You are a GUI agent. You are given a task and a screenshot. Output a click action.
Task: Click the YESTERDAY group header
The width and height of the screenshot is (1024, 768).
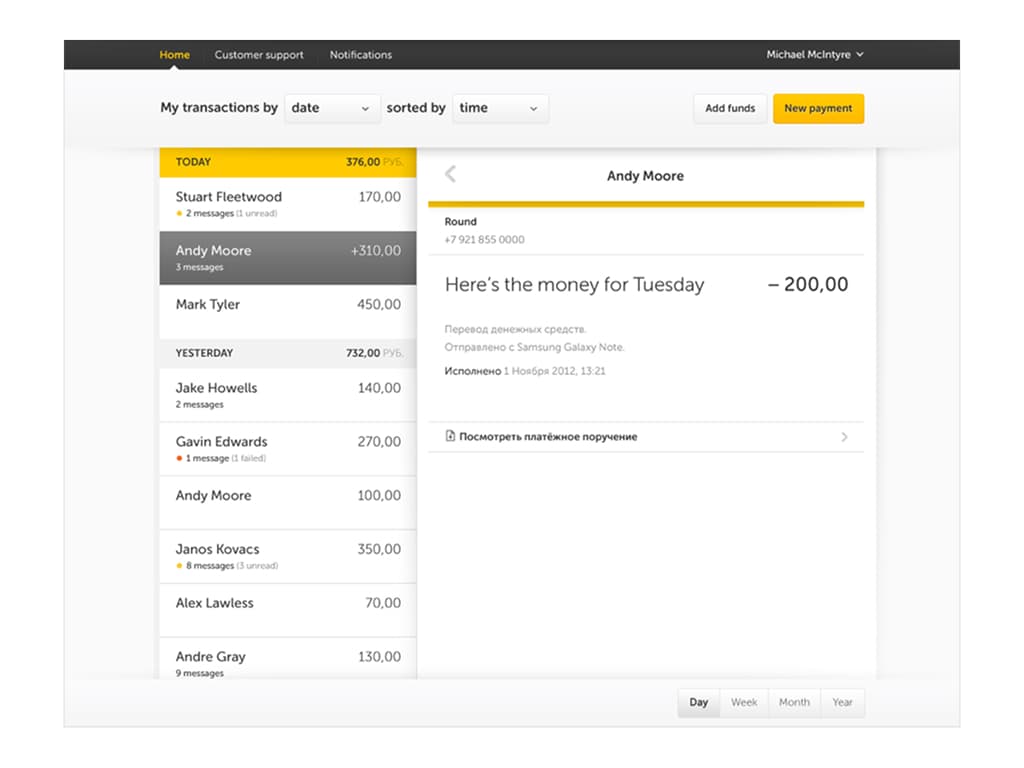pyautogui.click(x=288, y=353)
